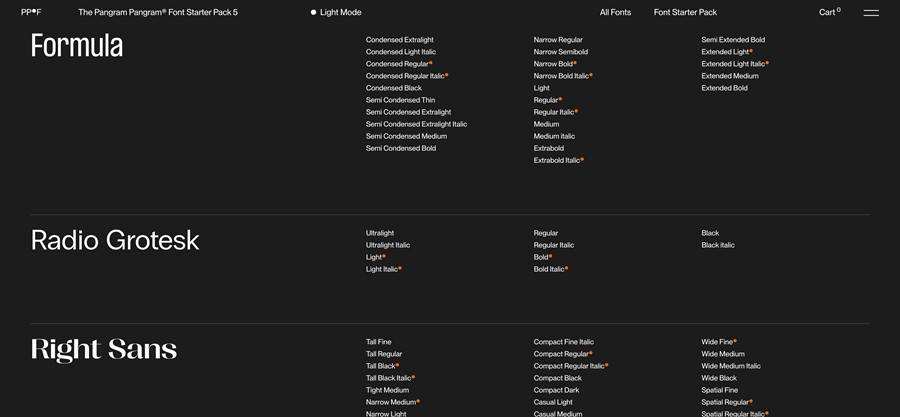Select Radio Grotesk Black italic
Image resolution: width=900 pixels, height=417 pixels.
pyautogui.click(x=717, y=245)
